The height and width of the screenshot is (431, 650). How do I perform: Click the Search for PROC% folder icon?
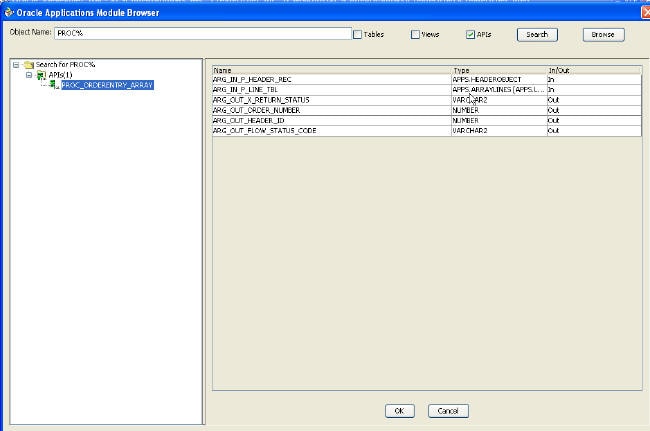[29, 65]
